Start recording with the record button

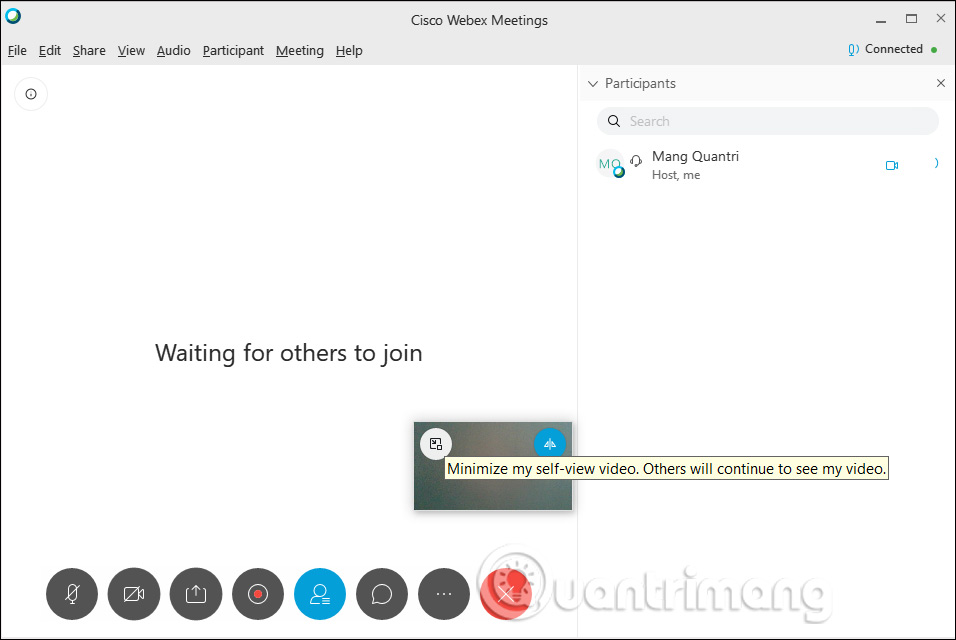(x=258, y=594)
